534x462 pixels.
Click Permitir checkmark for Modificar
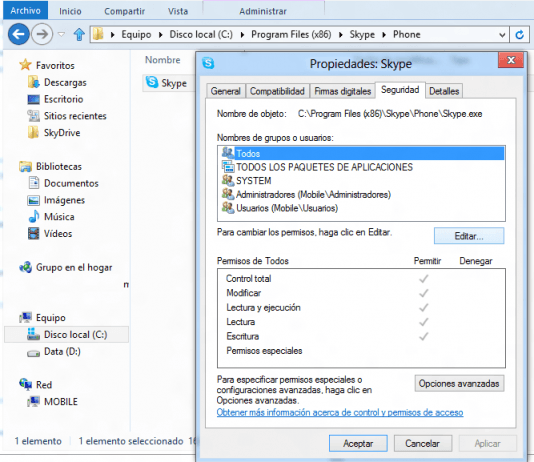pos(424,293)
